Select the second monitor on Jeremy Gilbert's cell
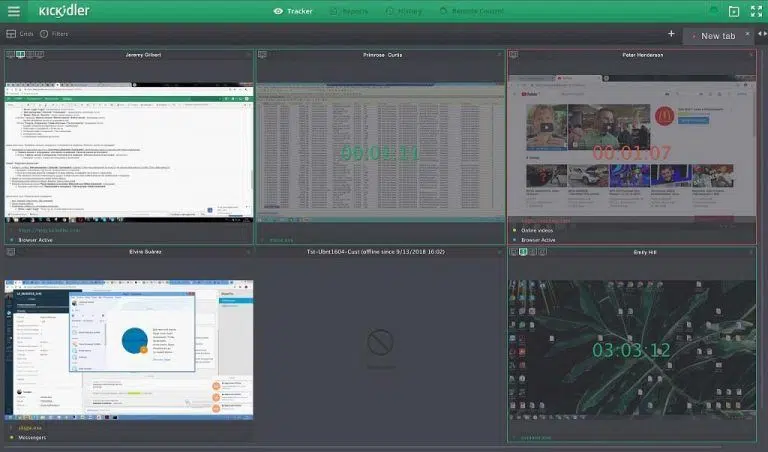768x452 pixels. point(21,55)
